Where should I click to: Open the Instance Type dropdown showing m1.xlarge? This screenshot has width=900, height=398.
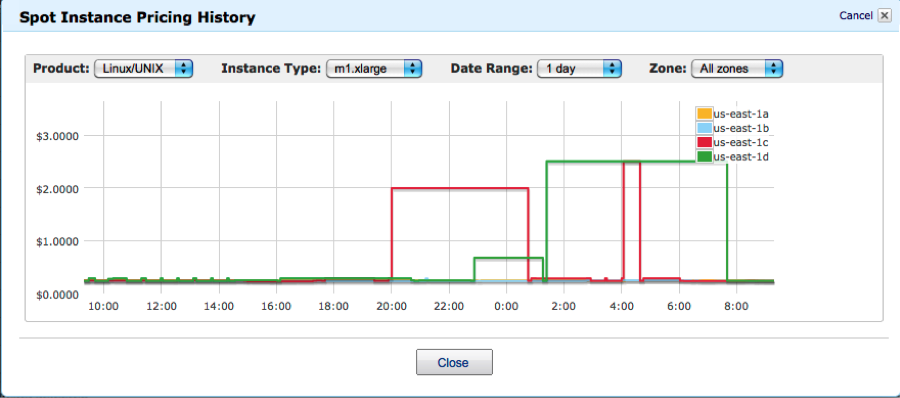click(374, 68)
